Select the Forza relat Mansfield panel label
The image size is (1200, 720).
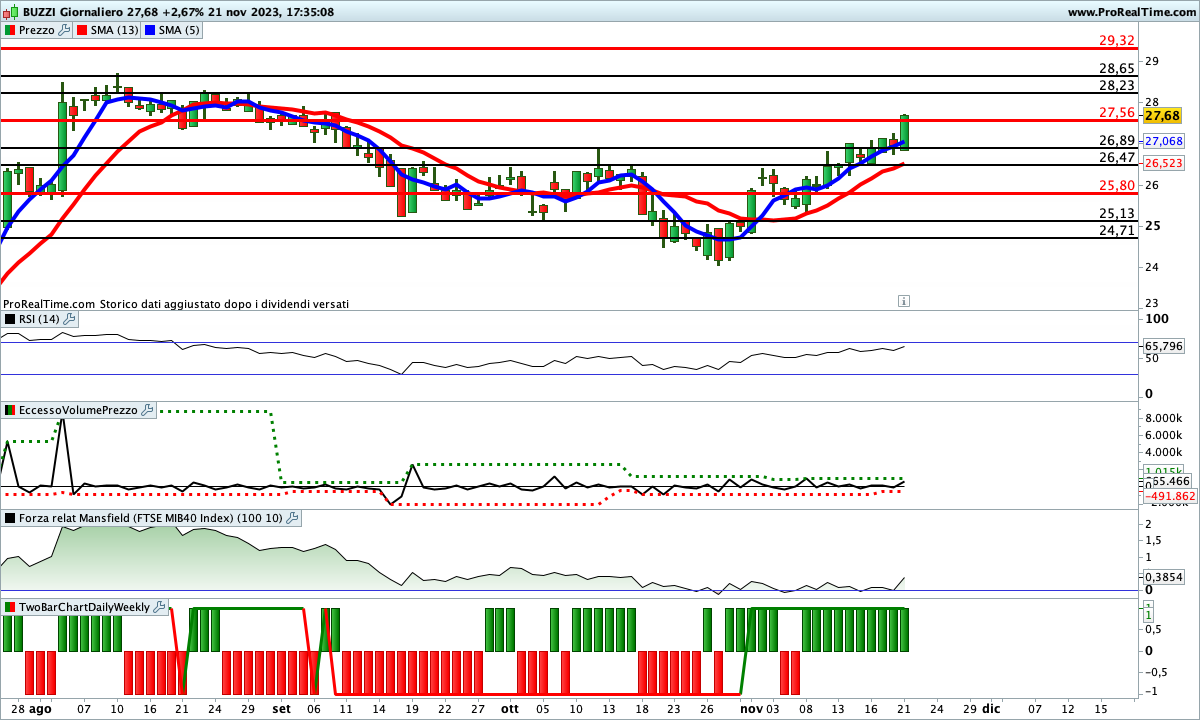[151, 518]
